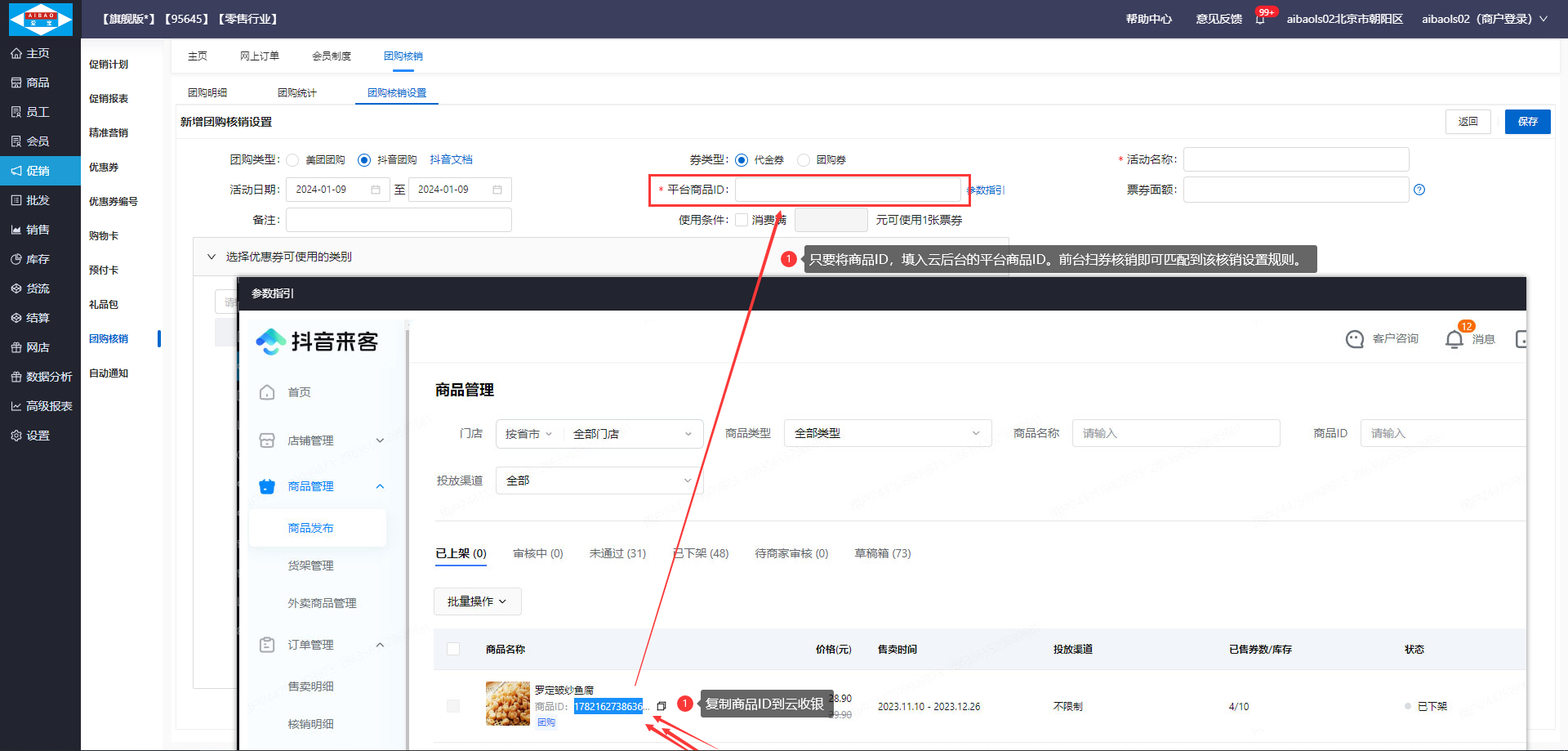Go to 主页 in left sidebar
The height and width of the screenshot is (751, 1568).
click(x=30, y=53)
